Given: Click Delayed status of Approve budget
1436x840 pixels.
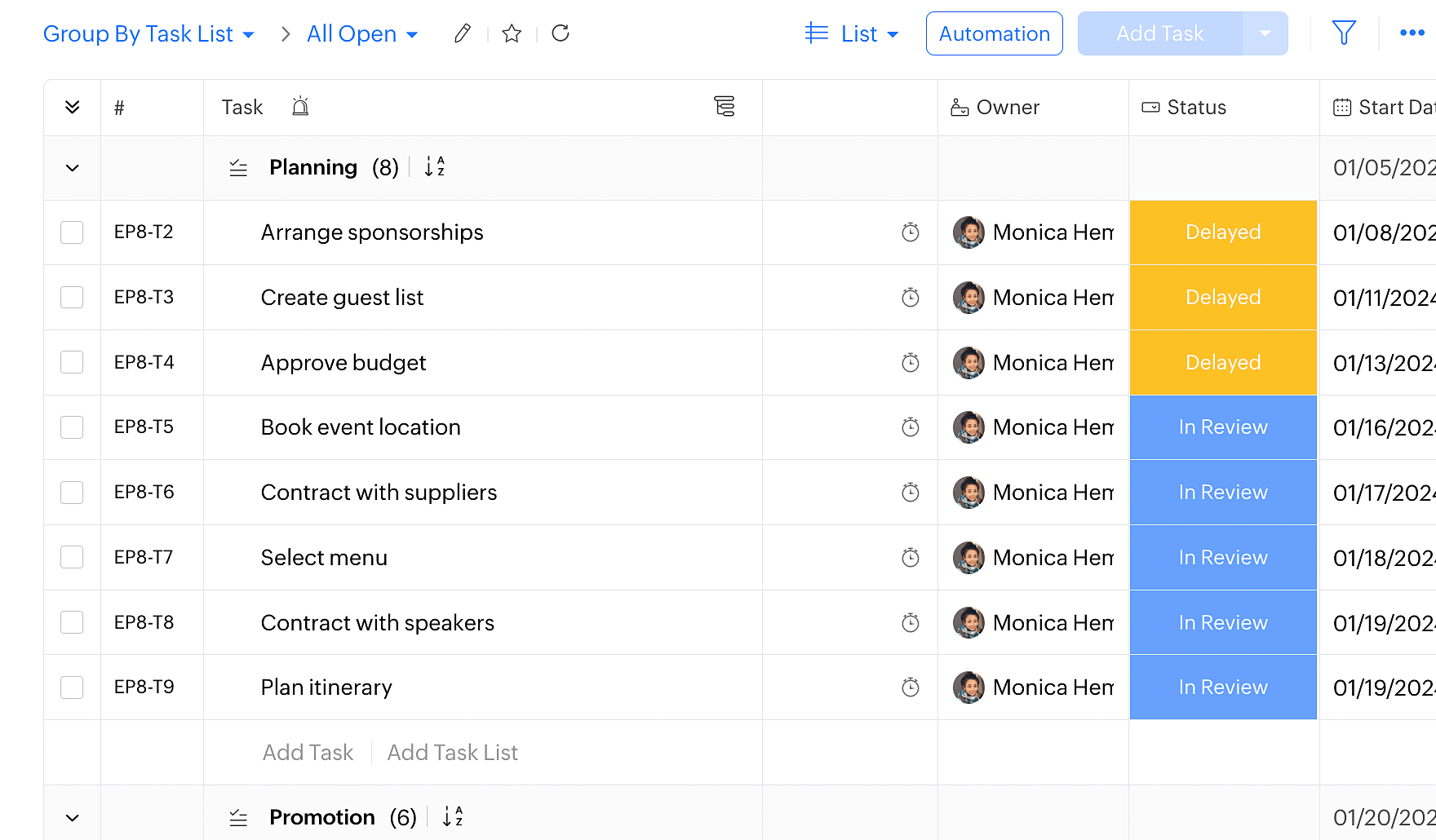Looking at the screenshot, I should click(1222, 363).
